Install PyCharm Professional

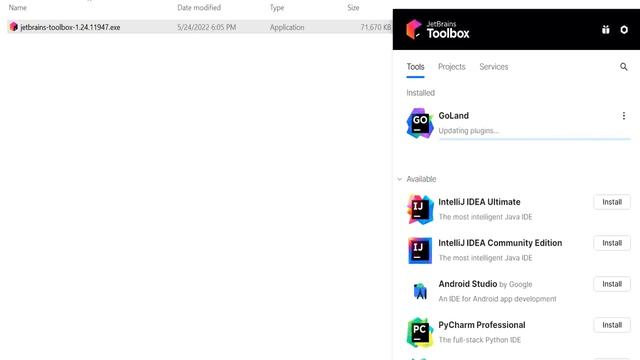[x=612, y=325]
